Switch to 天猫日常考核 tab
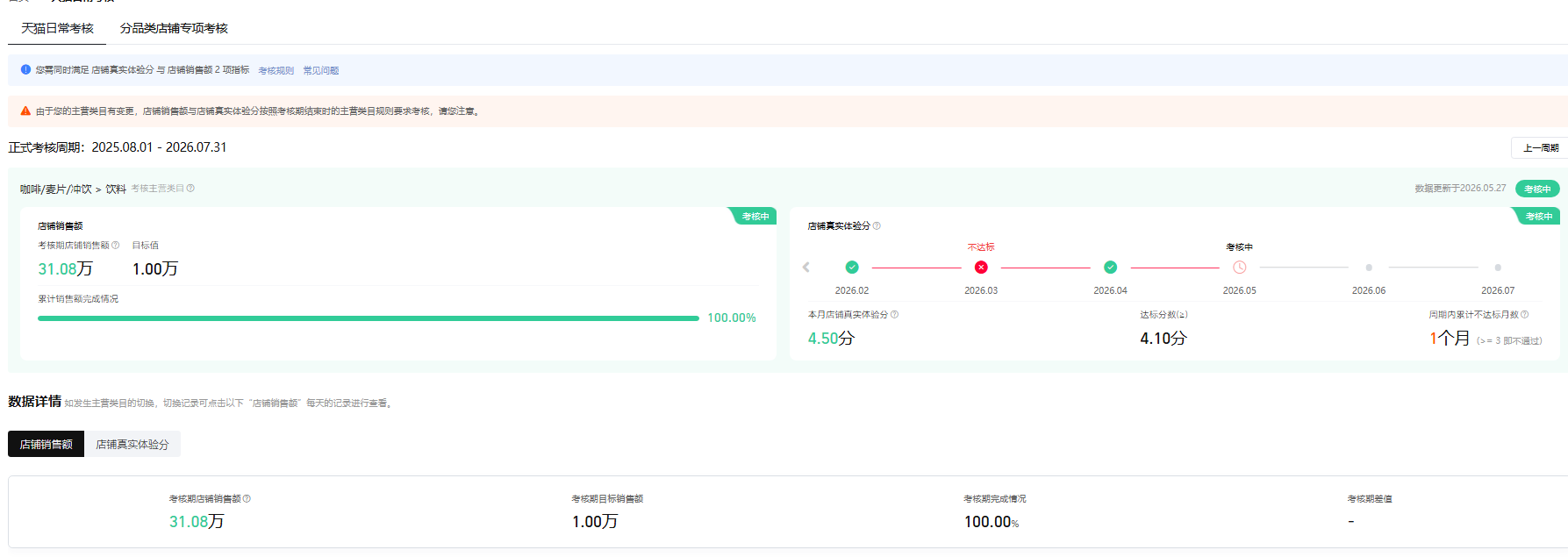This screenshot has height=557, width=1568. coord(57,28)
